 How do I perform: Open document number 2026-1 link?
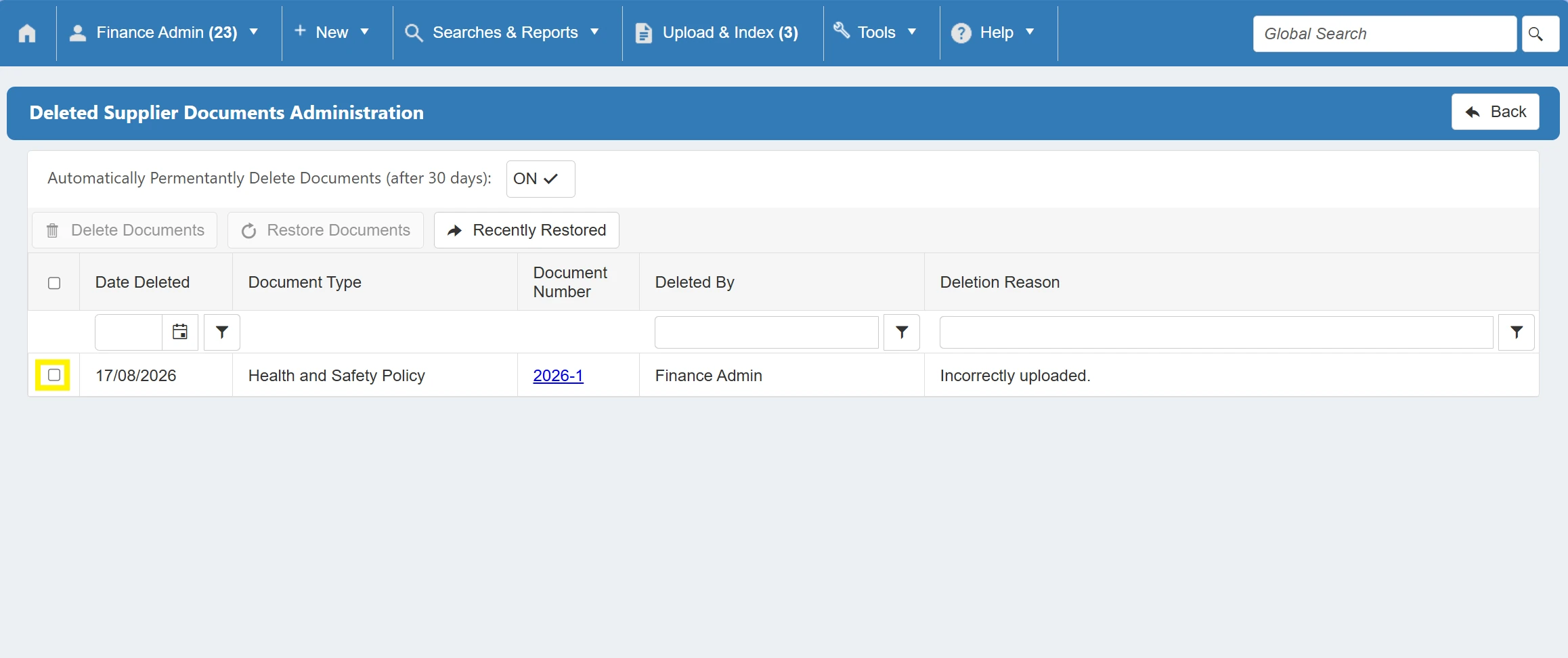(x=558, y=376)
